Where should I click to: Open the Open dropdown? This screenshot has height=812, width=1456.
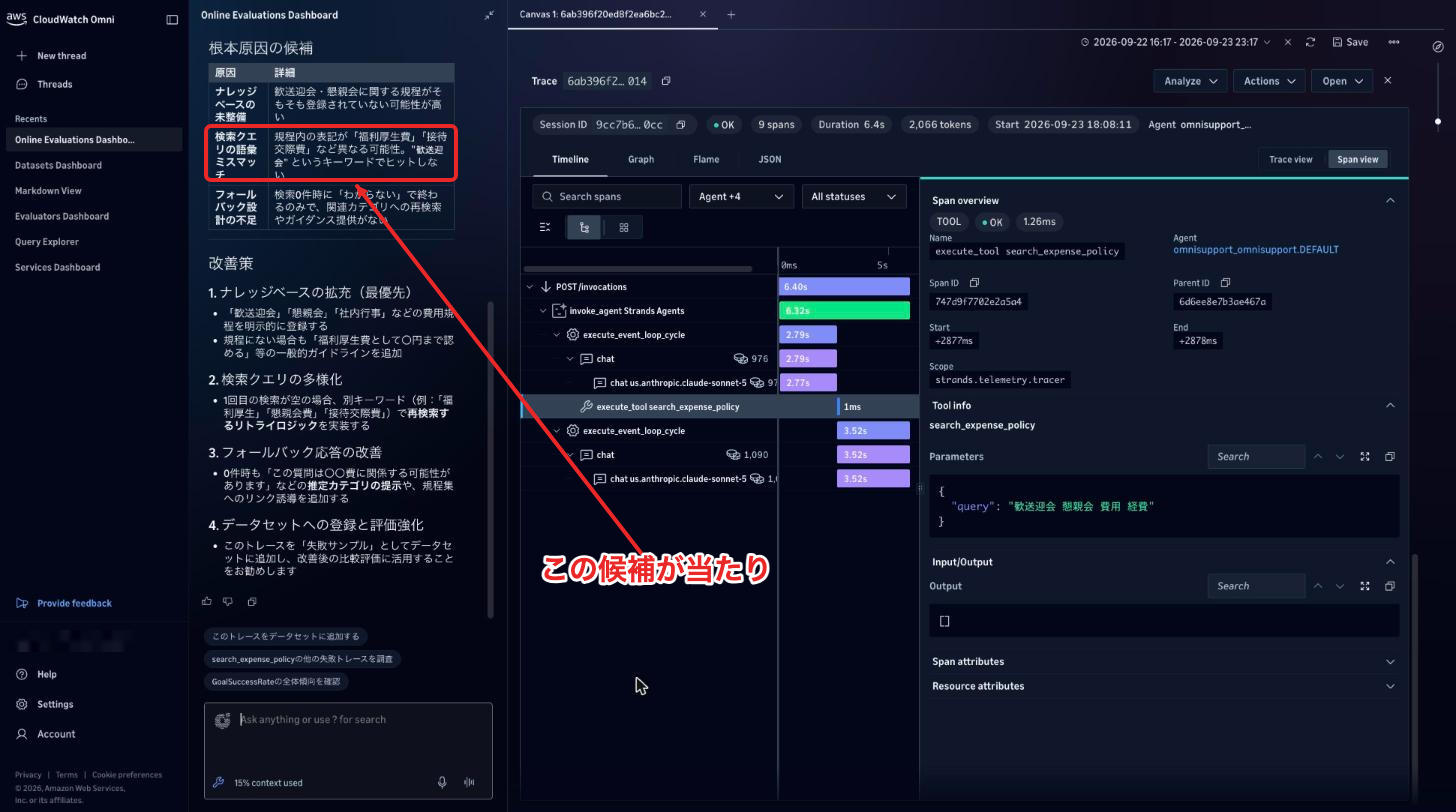1342,81
